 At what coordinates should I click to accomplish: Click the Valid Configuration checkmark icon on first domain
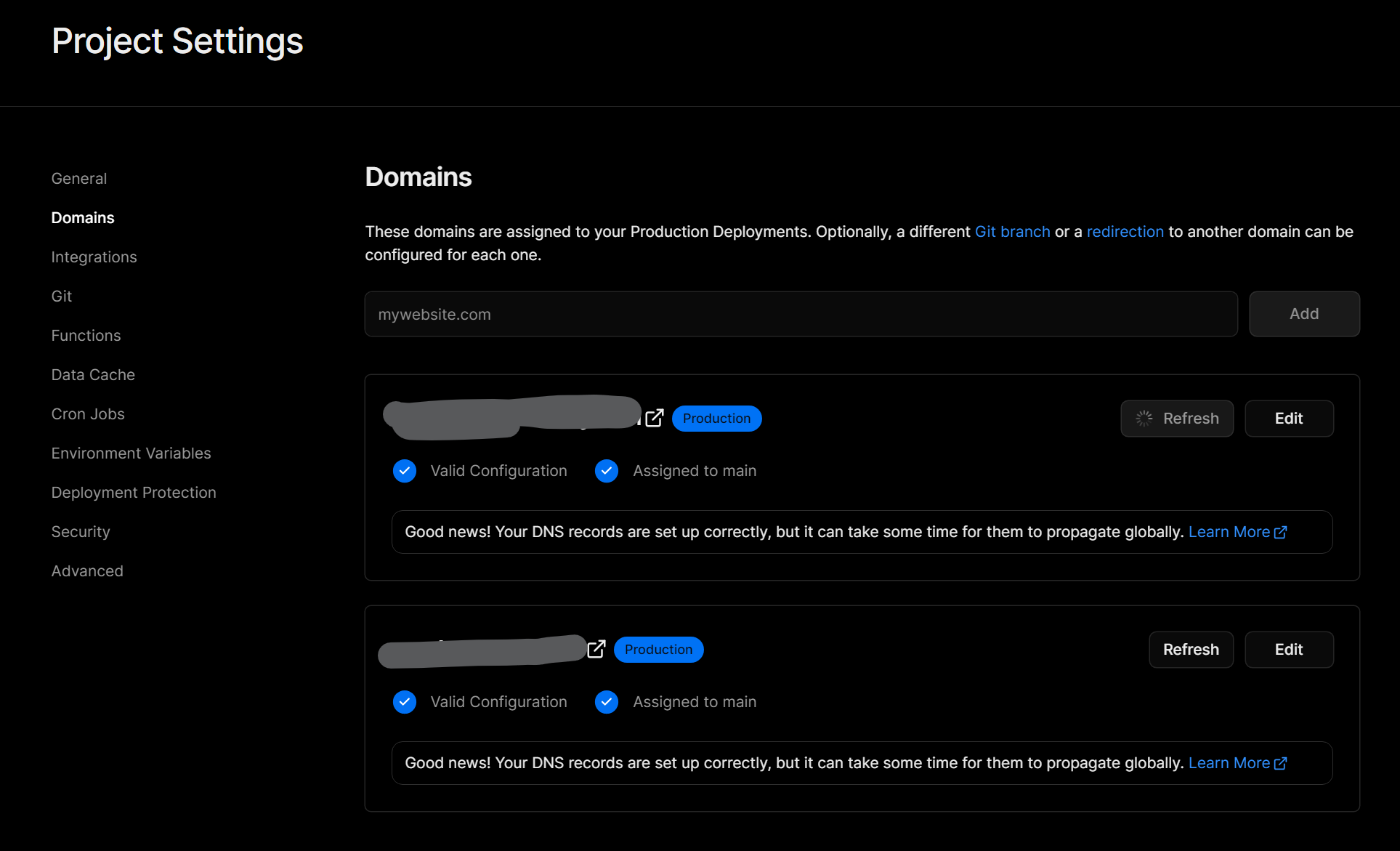(405, 470)
